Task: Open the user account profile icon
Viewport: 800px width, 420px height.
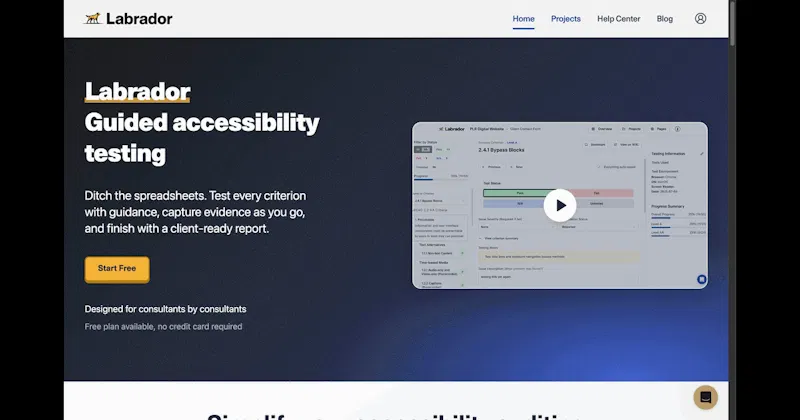Action: point(701,19)
